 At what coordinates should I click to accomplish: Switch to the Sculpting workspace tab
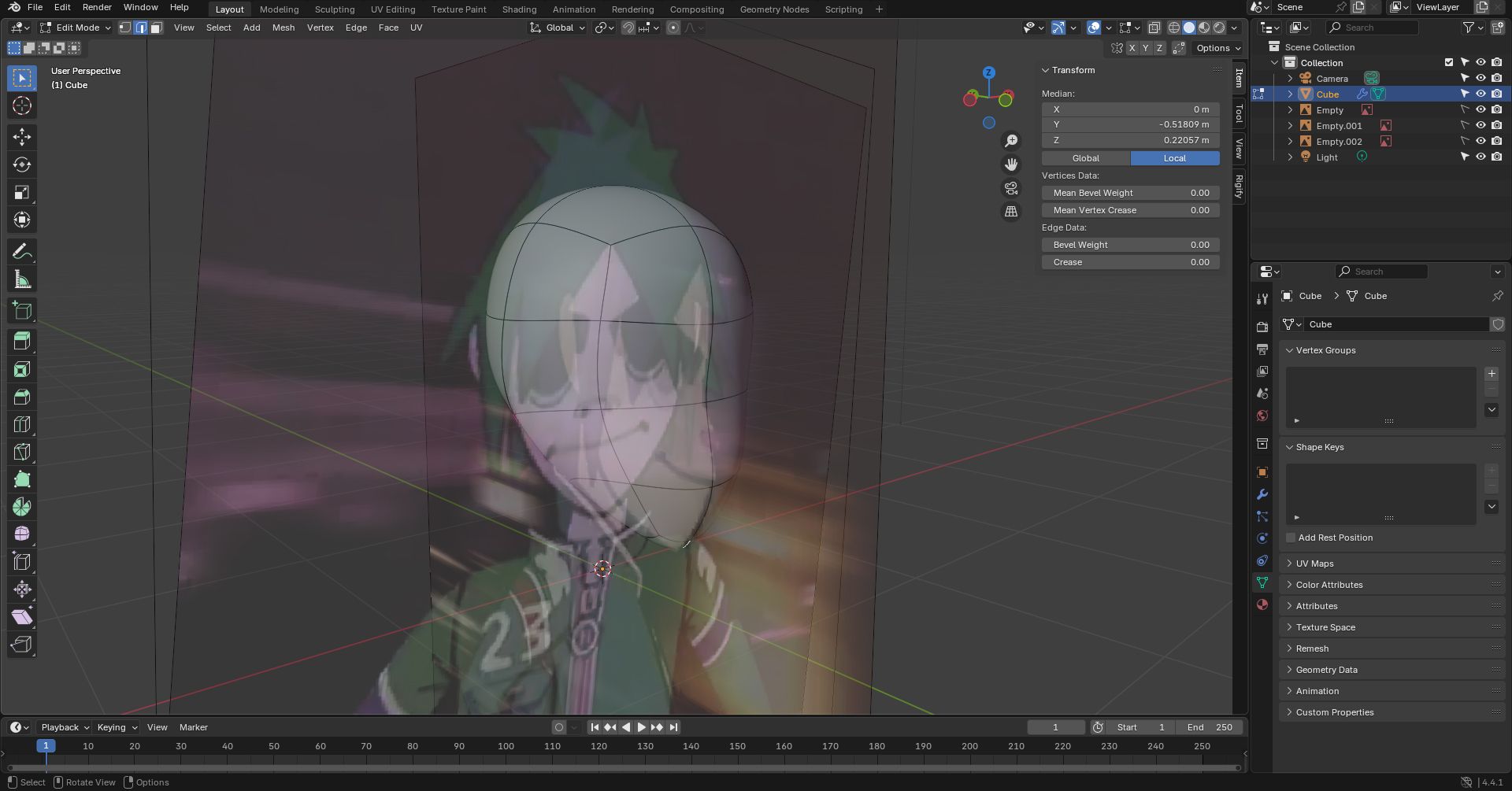coord(334,9)
